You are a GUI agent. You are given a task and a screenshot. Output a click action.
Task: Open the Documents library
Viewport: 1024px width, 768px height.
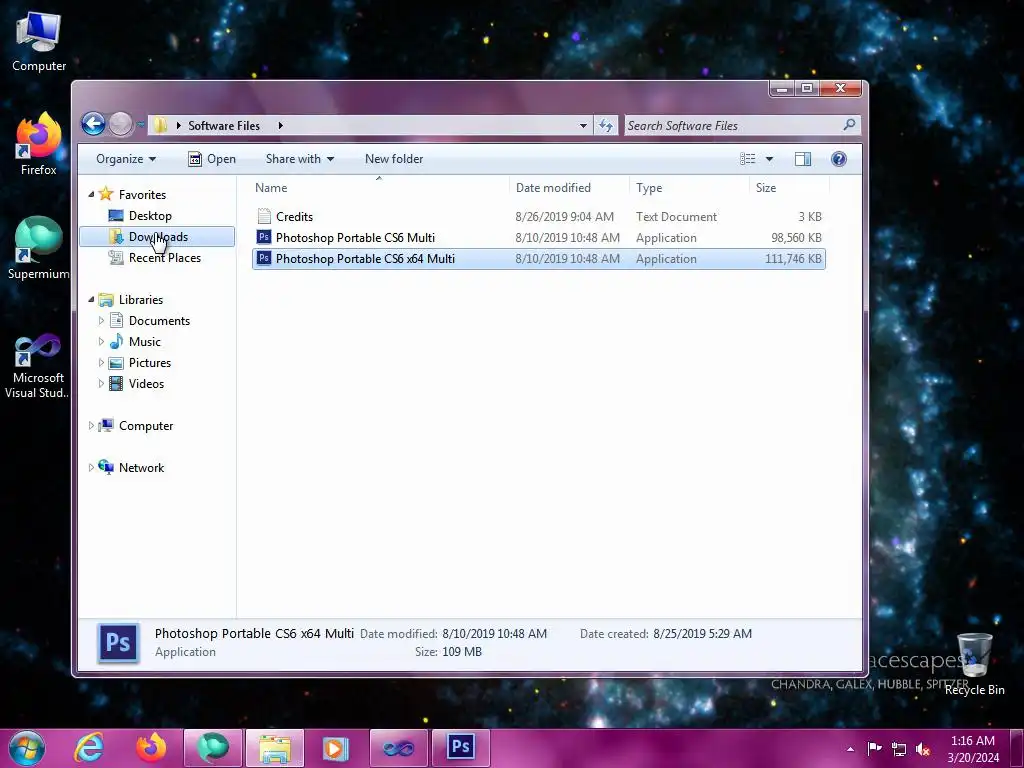pos(159,321)
